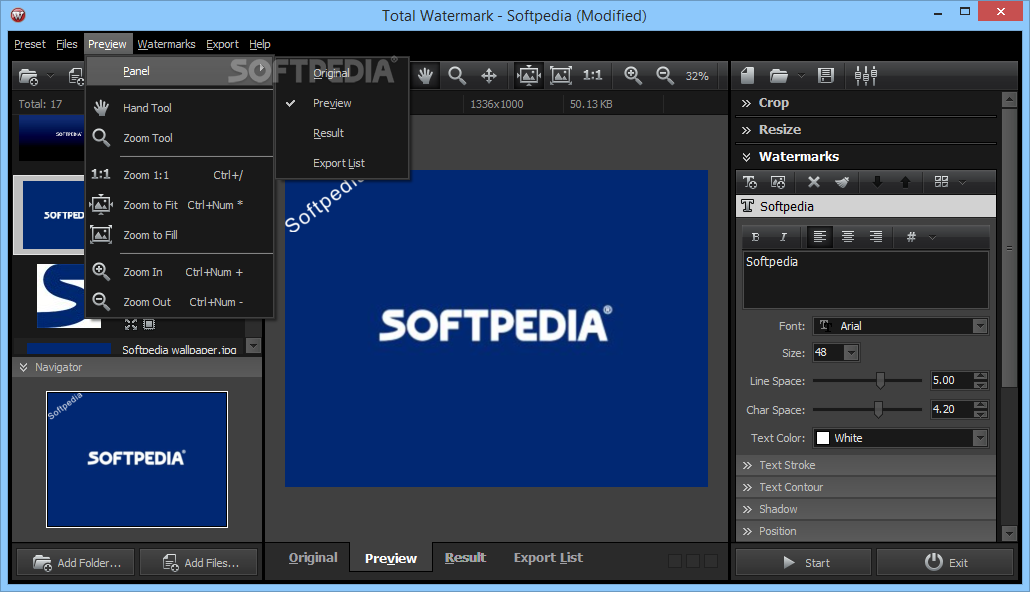Expand the Text Contour section
This screenshot has width=1030, height=592.
tap(866, 487)
